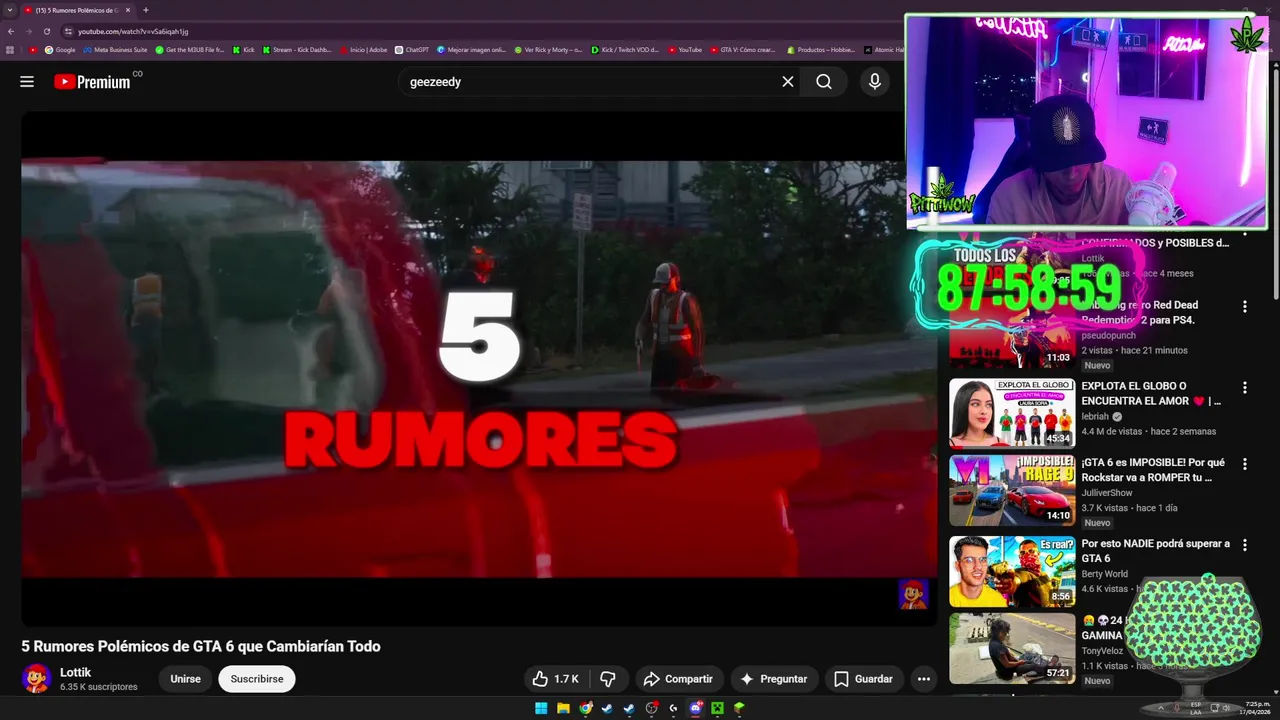Open the ChatGPT bookmark
The image size is (1280, 720).
tap(411, 49)
